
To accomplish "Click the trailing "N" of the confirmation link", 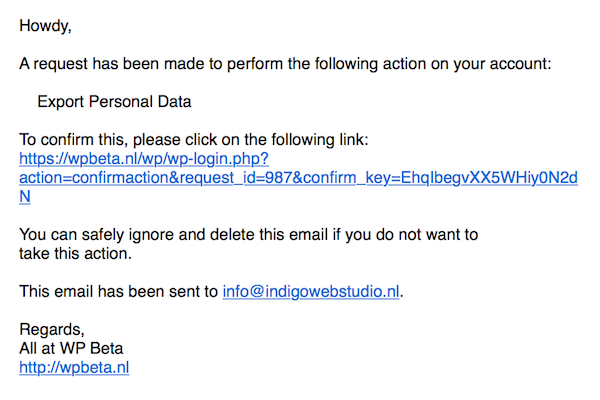I will click(25, 196).
